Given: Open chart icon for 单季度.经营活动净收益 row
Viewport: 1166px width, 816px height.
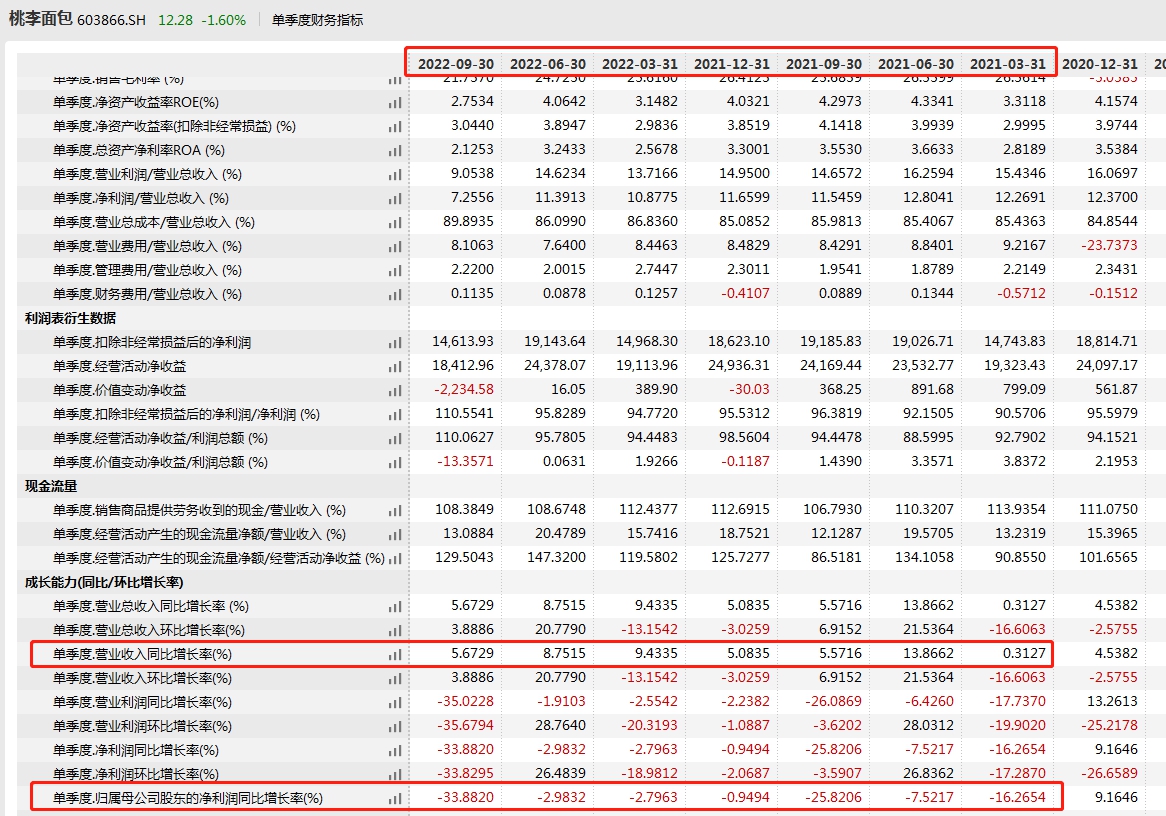Looking at the screenshot, I should click(x=395, y=367).
